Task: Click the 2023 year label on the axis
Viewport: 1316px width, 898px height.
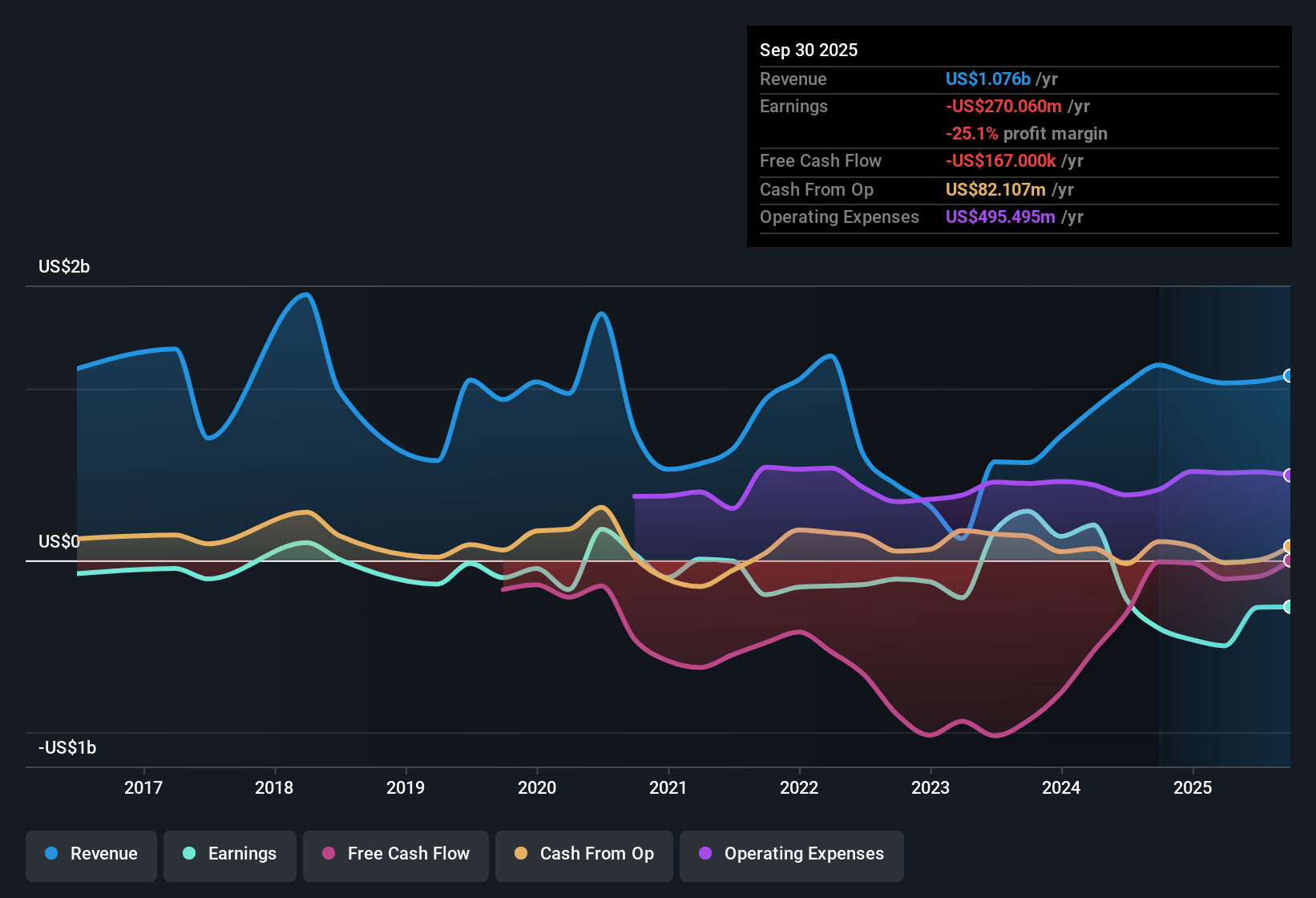Action: tap(930, 787)
